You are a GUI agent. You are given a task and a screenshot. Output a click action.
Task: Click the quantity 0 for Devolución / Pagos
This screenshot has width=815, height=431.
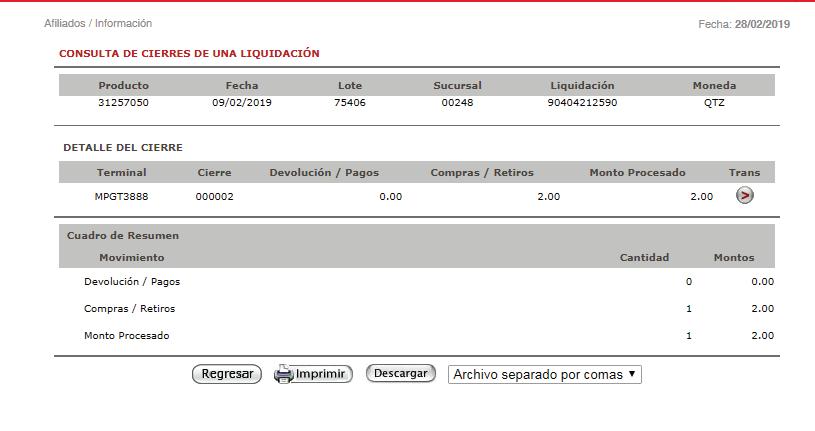(x=689, y=281)
